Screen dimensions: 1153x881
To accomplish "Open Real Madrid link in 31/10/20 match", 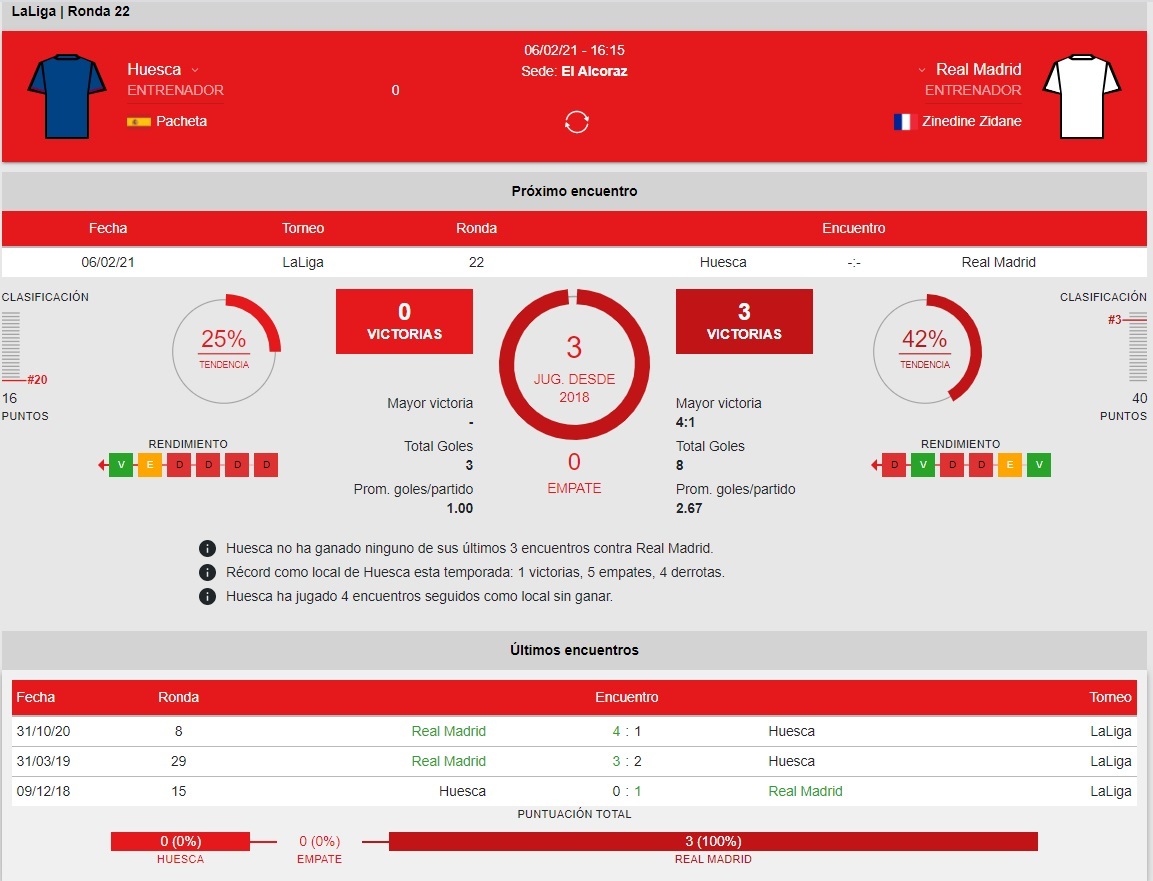I will tap(449, 731).
